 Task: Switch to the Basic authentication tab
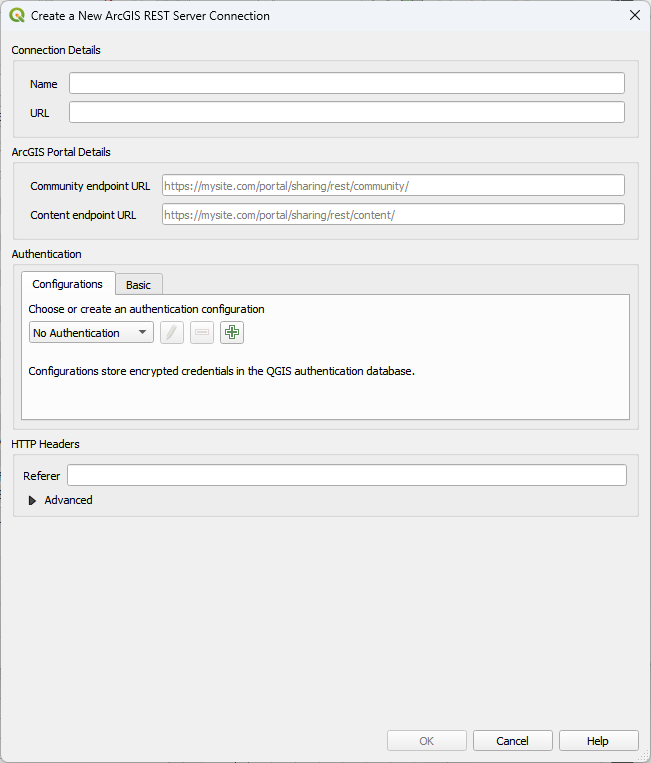(x=138, y=285)
